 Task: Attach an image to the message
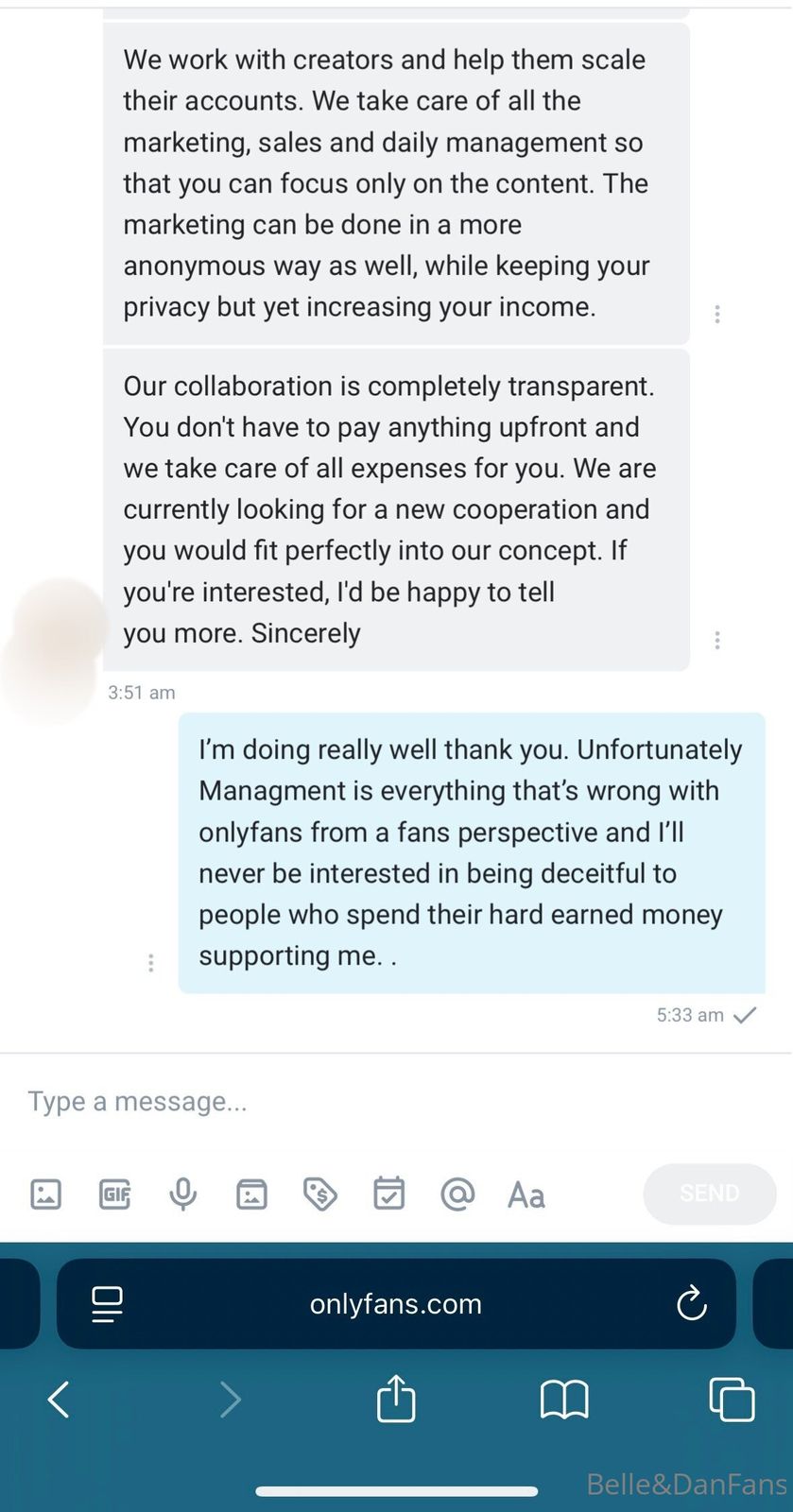point(45,1194)
